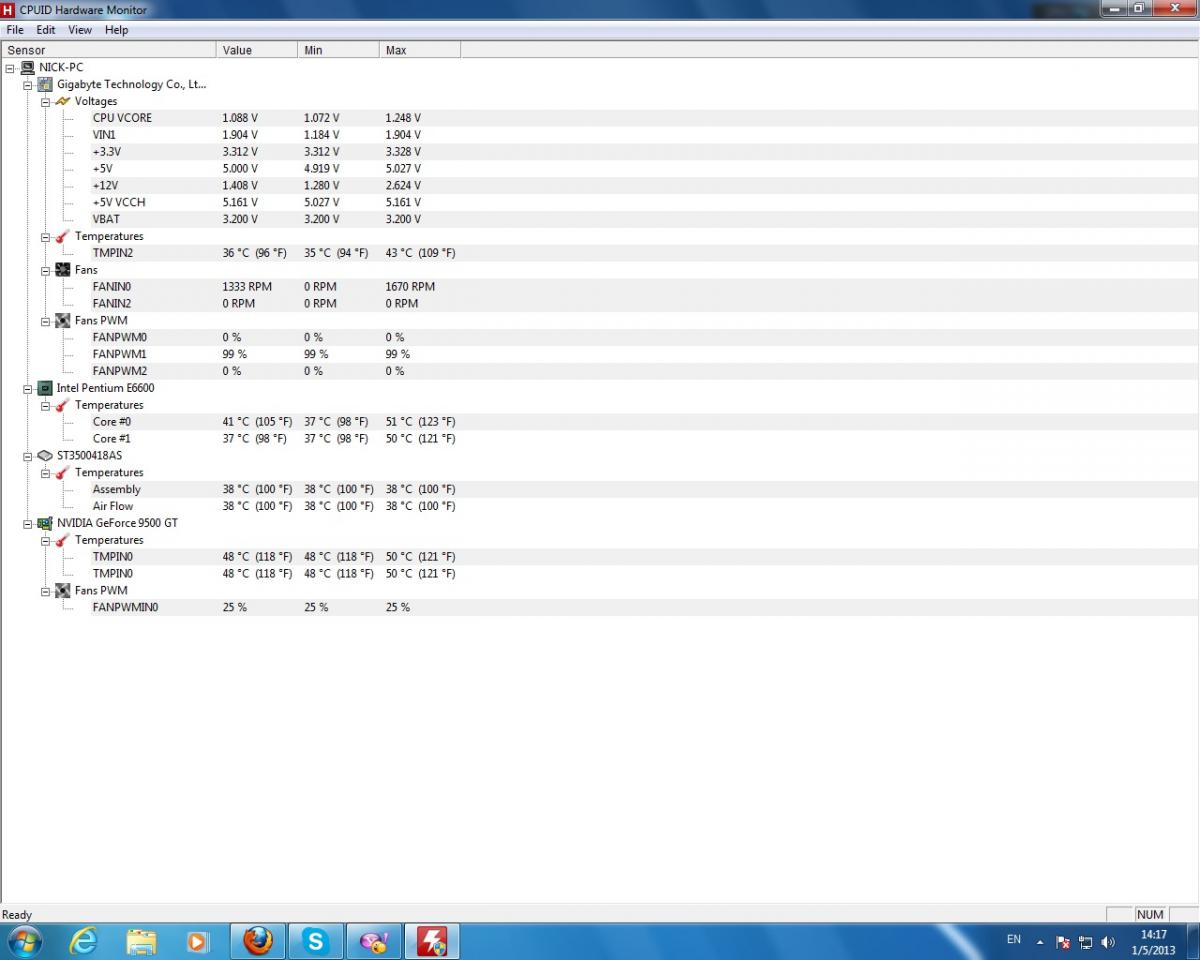Click the Fans PWM icon under NVIDIA GeForce
This screenshot has height=960, width=1200.
63,590
